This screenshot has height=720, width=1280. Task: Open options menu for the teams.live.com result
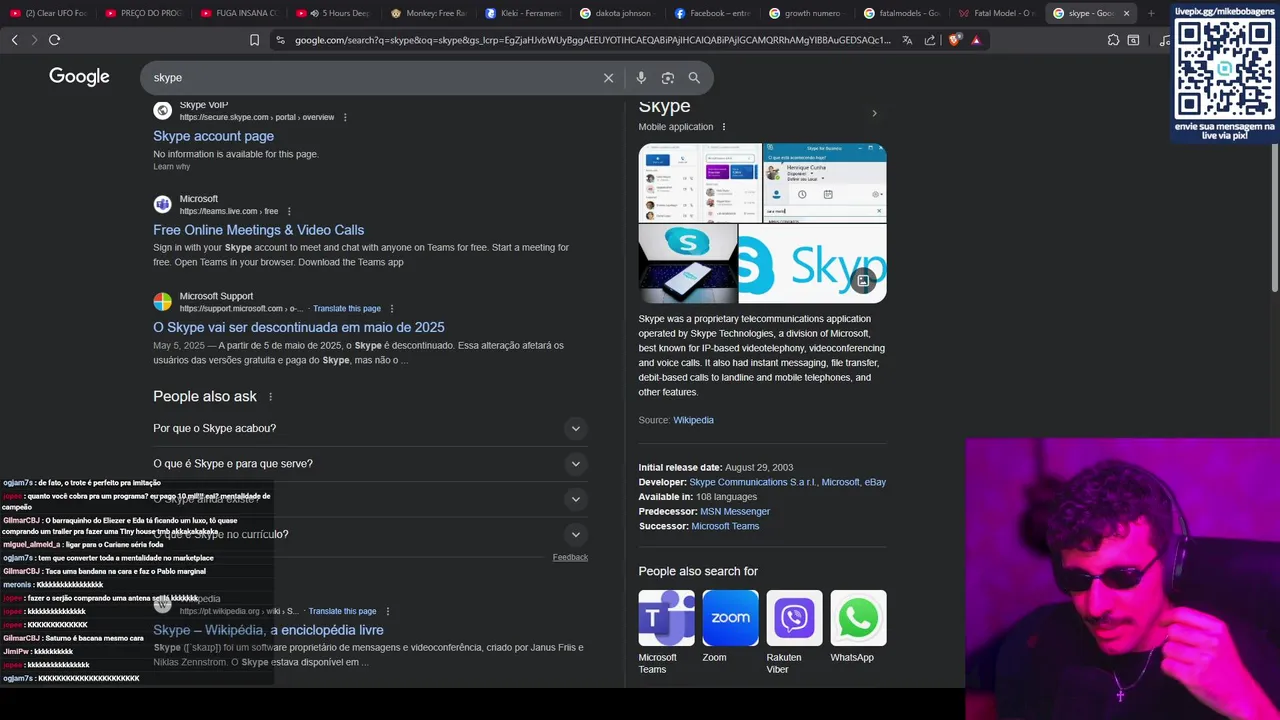[x=289, y=211]
